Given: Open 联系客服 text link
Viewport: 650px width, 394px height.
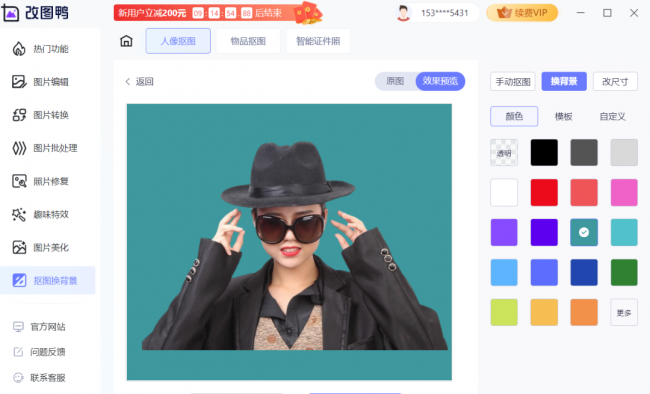Looking at the screenshot, I should (48, 377).
